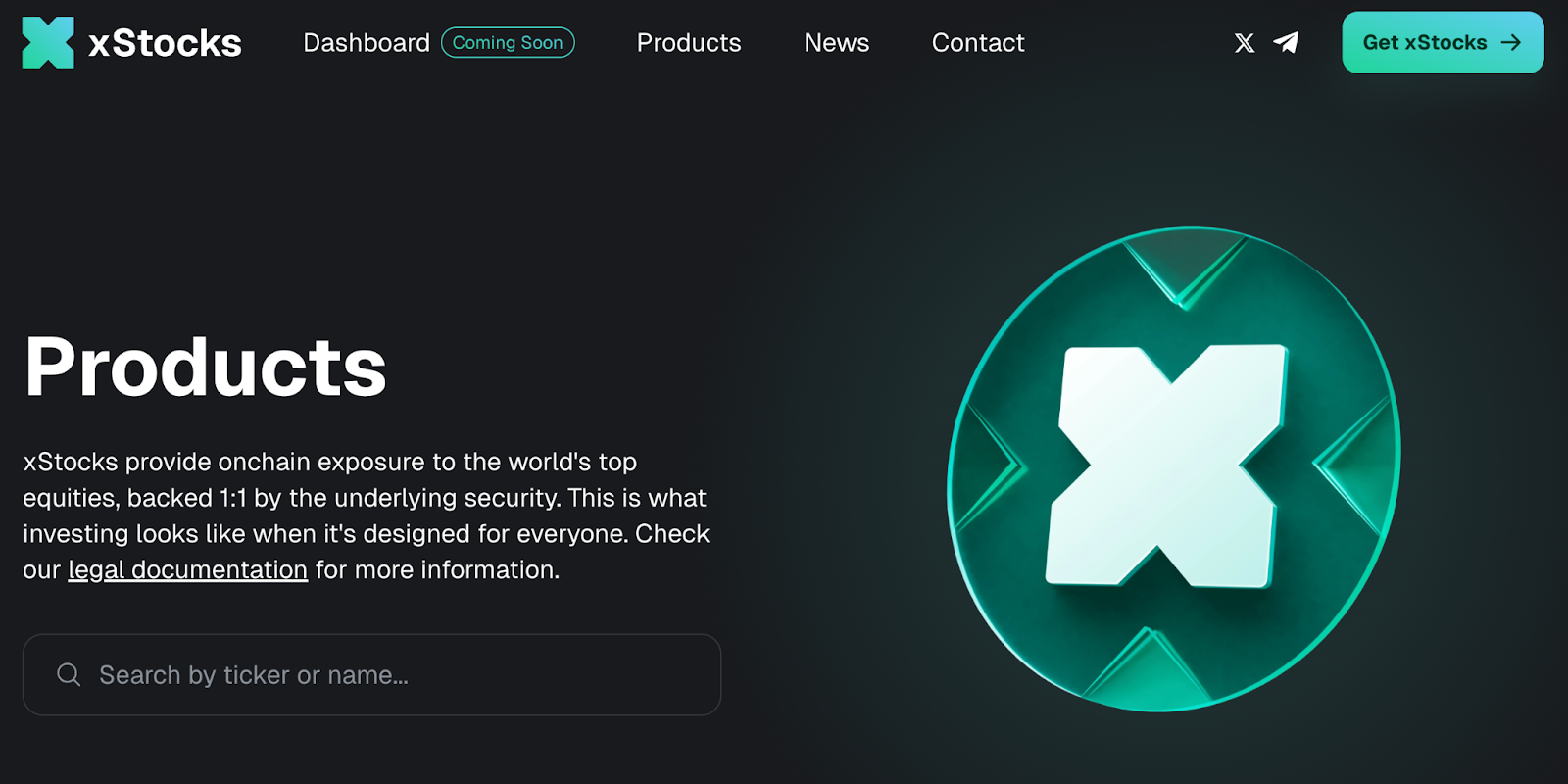Focus the Search by ticker or name field
Image resolution: width=1568 pixels, height=784 pixels.
392,675
